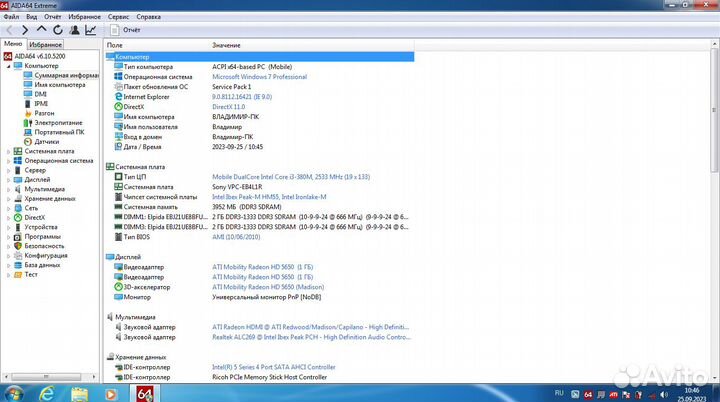Image resolution: width=720 pixels, height=402 pixels.
Task: Select the AIDA64 v6.10.5200 root node
Action: click(x=40, y=56)
